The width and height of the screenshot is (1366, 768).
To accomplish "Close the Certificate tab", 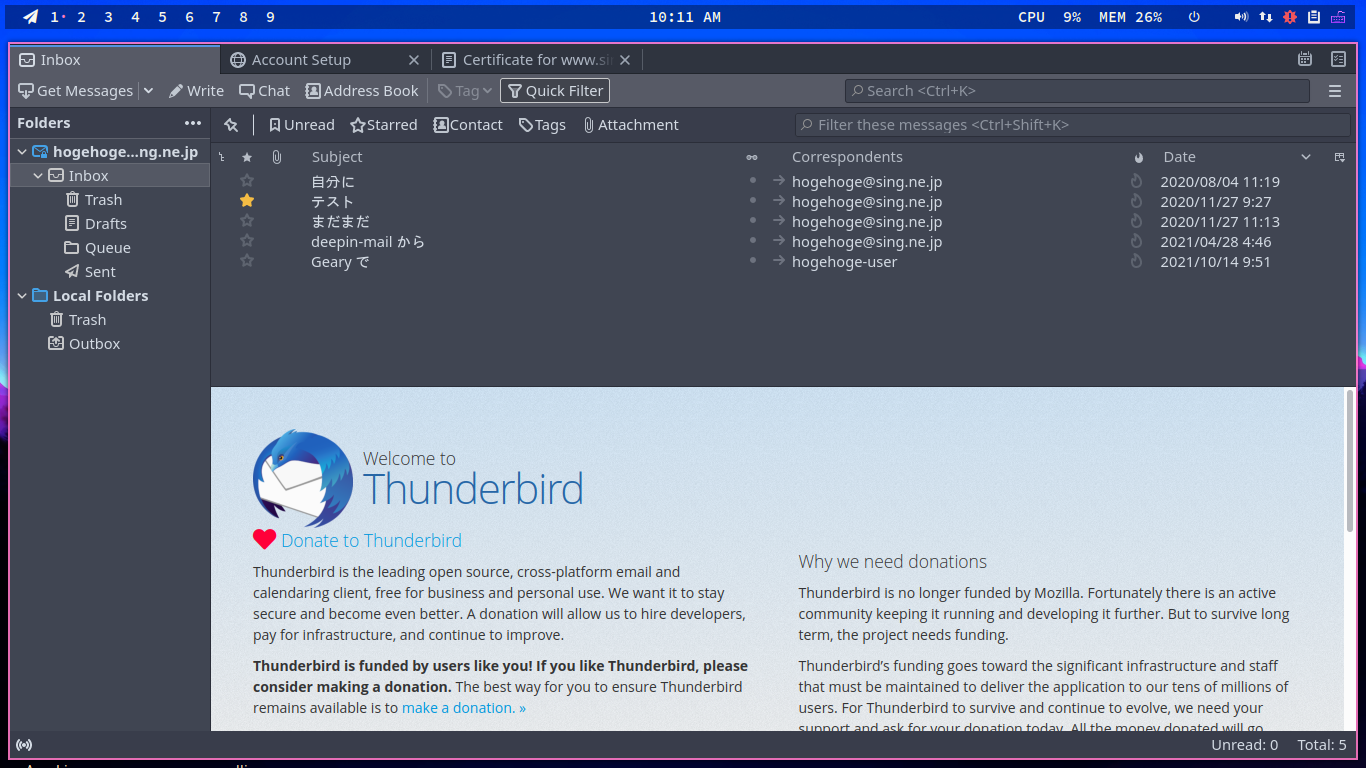I will point(625,60).
